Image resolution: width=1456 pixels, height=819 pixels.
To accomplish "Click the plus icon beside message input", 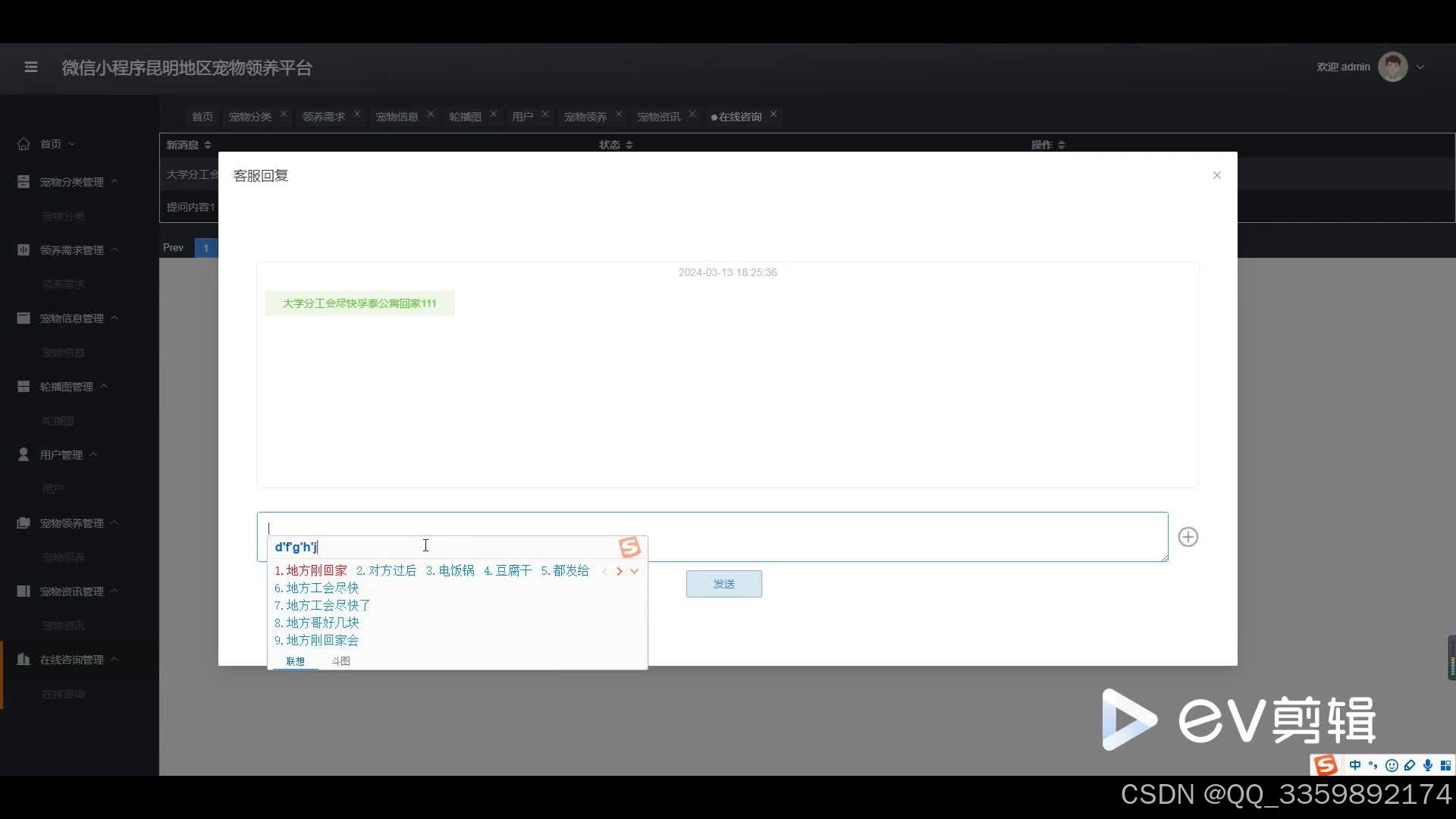I will [1188, 537].
